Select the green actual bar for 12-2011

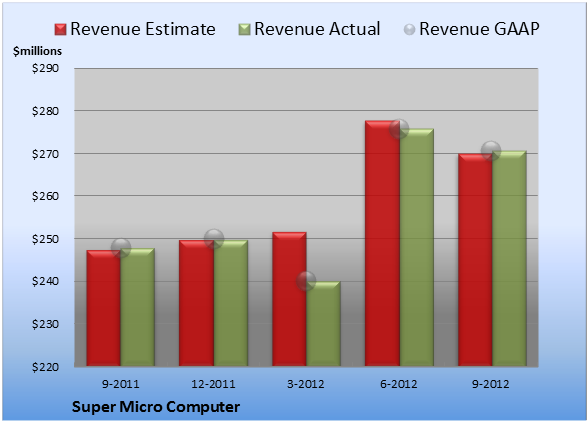point(231,303)
